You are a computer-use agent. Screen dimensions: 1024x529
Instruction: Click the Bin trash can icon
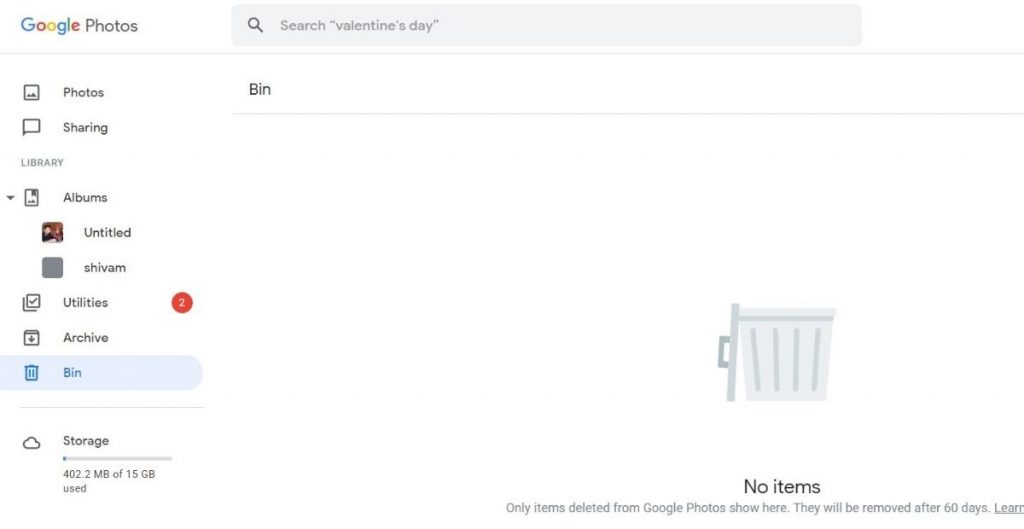pos(32,372)
